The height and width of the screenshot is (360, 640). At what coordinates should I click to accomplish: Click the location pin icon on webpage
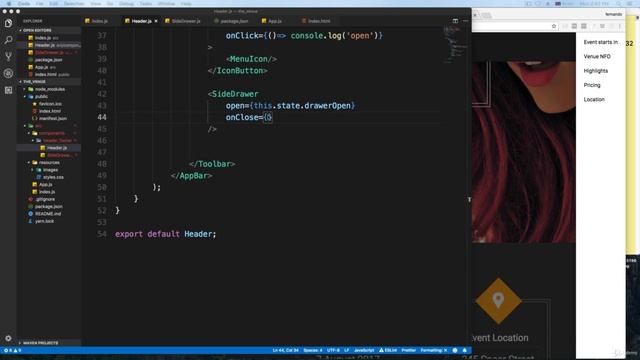coord(498,300)
